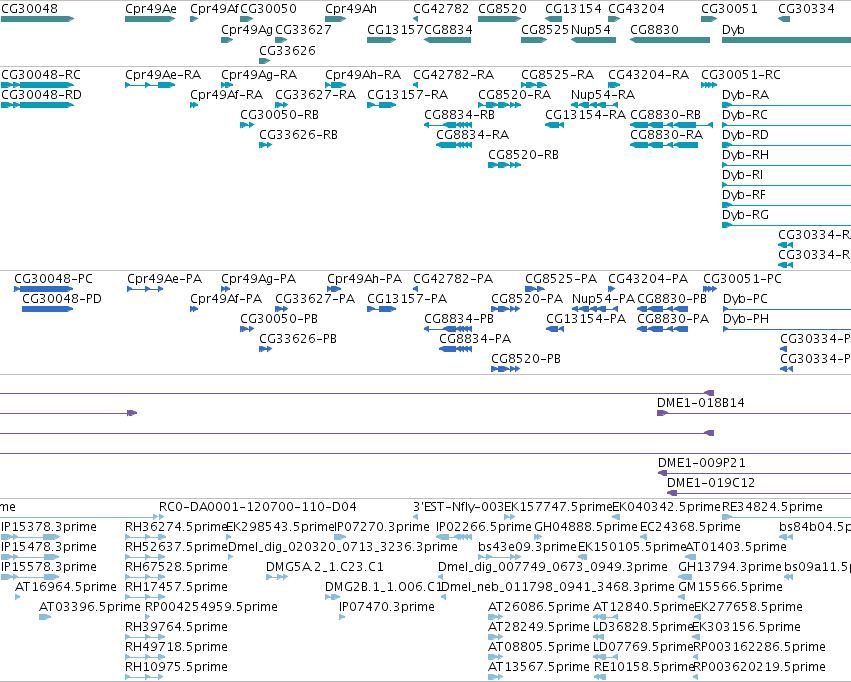Viewport: 851px width, 682px height.
Task: Select EST RH10975.5prime
Action: pos(176,667)
